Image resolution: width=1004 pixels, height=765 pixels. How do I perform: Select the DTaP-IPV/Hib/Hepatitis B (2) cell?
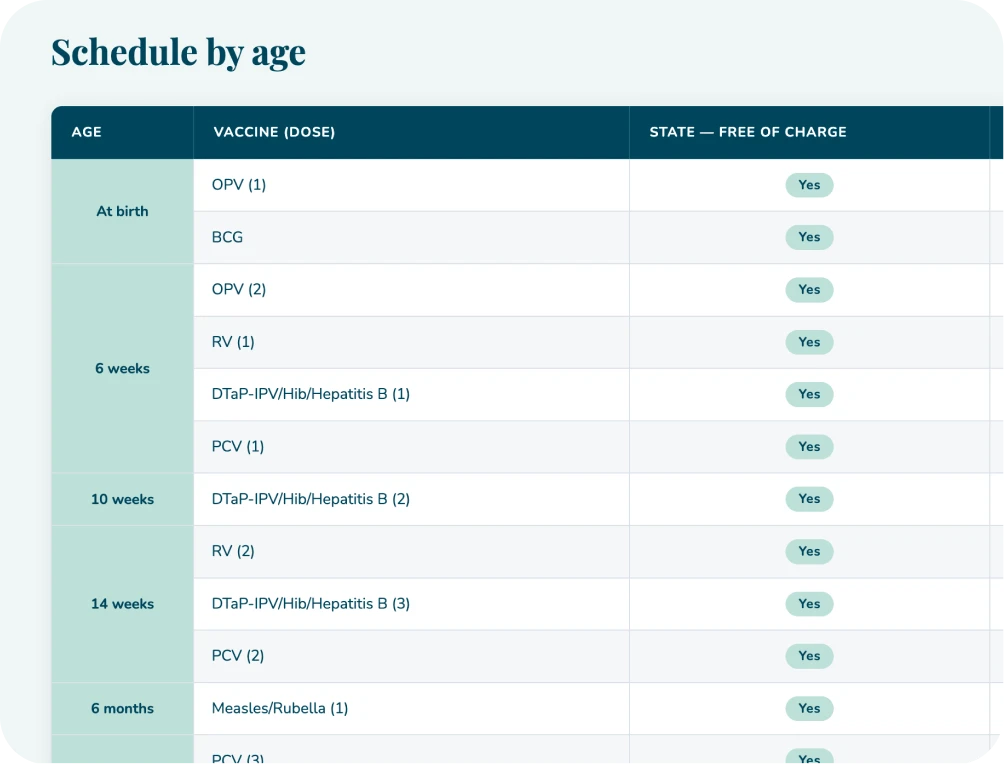click(411, 499)
